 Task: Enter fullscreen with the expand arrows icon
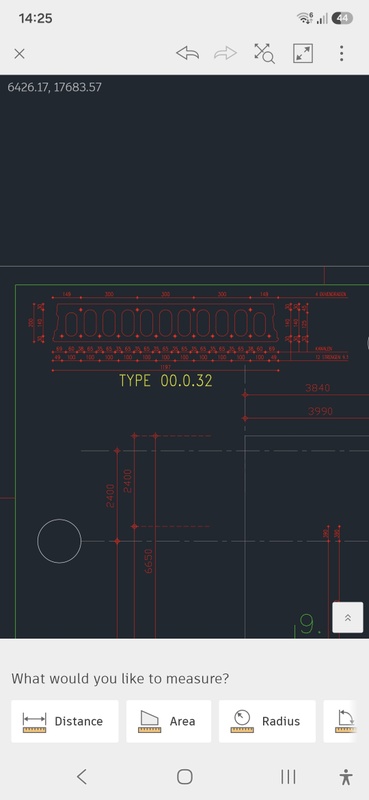coord(303,53)
